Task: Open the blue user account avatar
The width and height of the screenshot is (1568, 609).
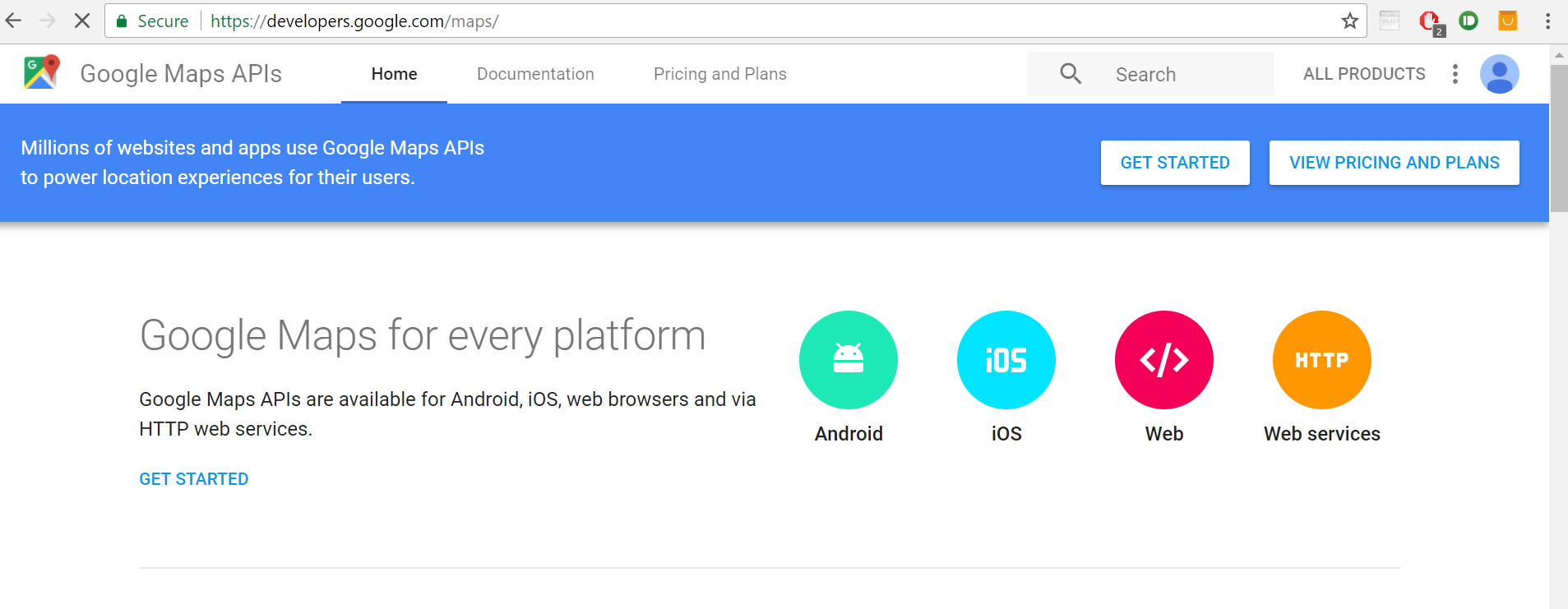Action: [1500, 74]
